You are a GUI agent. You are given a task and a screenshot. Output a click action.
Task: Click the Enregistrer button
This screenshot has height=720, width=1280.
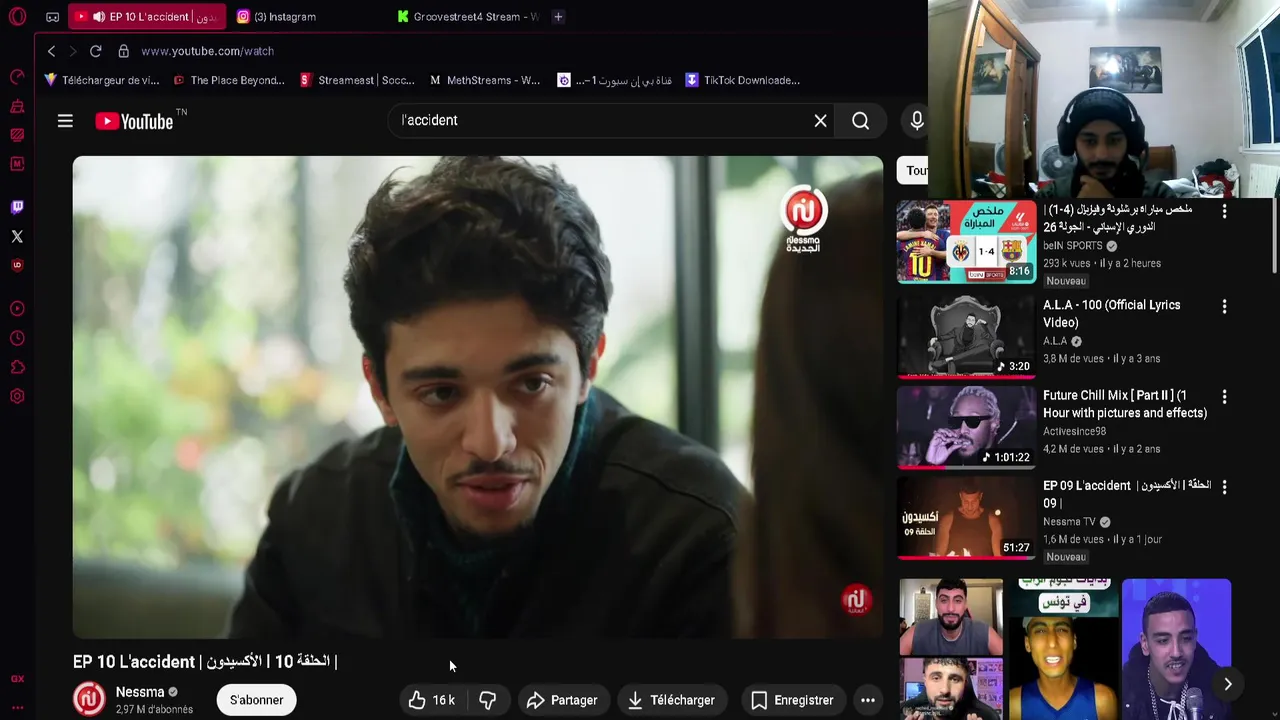point(792,700)
